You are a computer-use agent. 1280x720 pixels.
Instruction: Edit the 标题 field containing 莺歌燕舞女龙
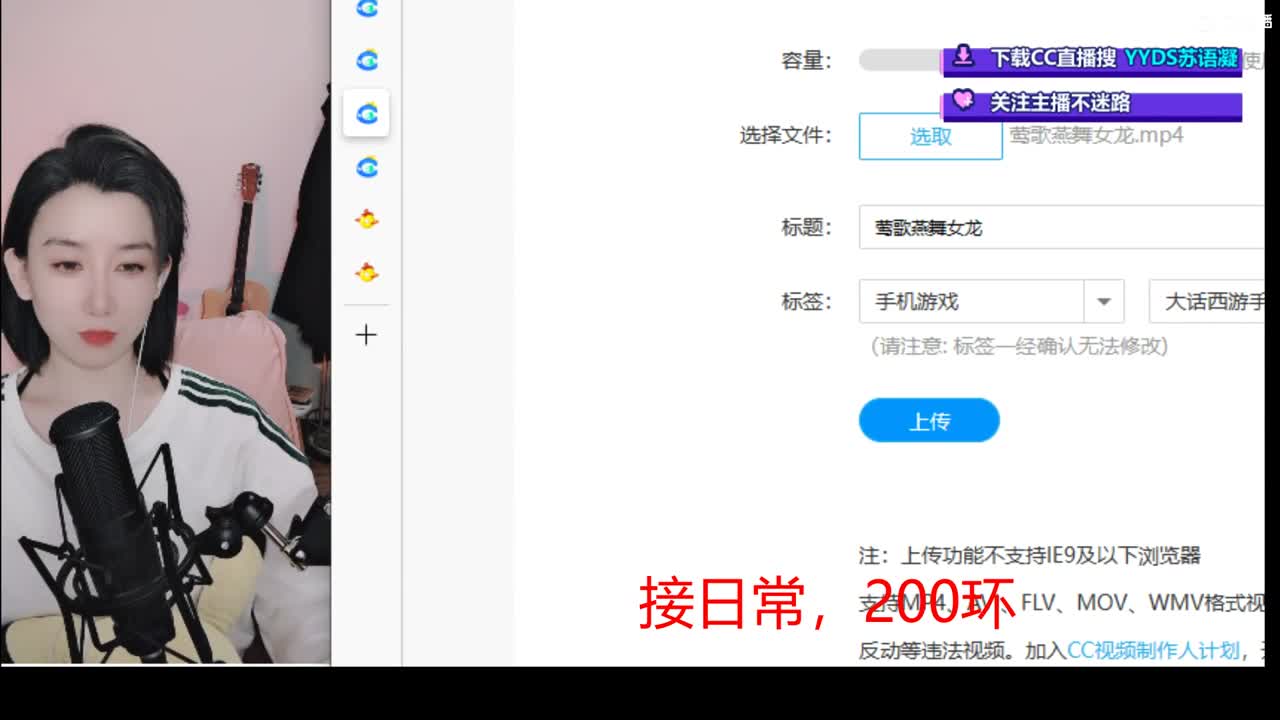pos(960,228)
